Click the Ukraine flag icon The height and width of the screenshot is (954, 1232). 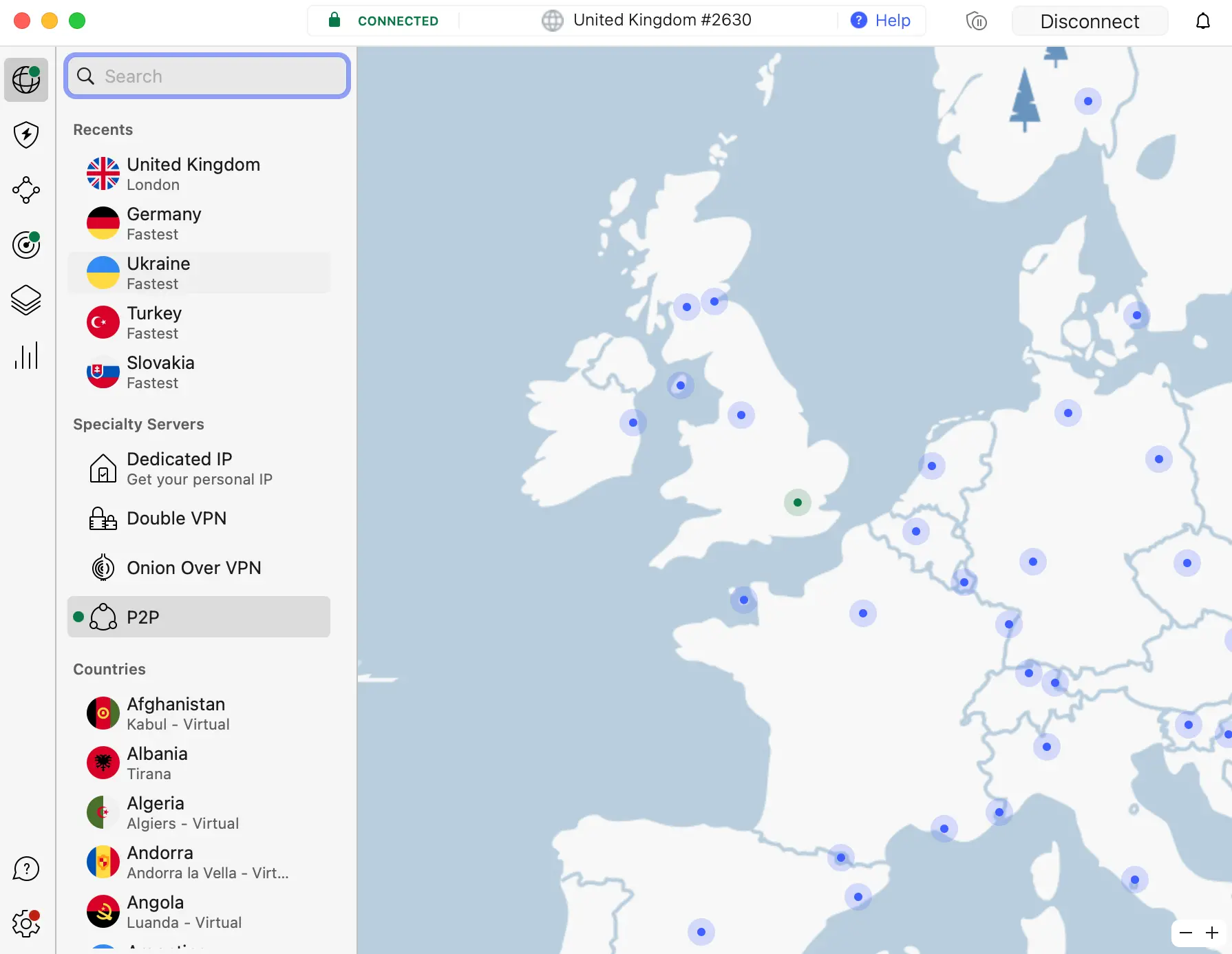[103, 273]
